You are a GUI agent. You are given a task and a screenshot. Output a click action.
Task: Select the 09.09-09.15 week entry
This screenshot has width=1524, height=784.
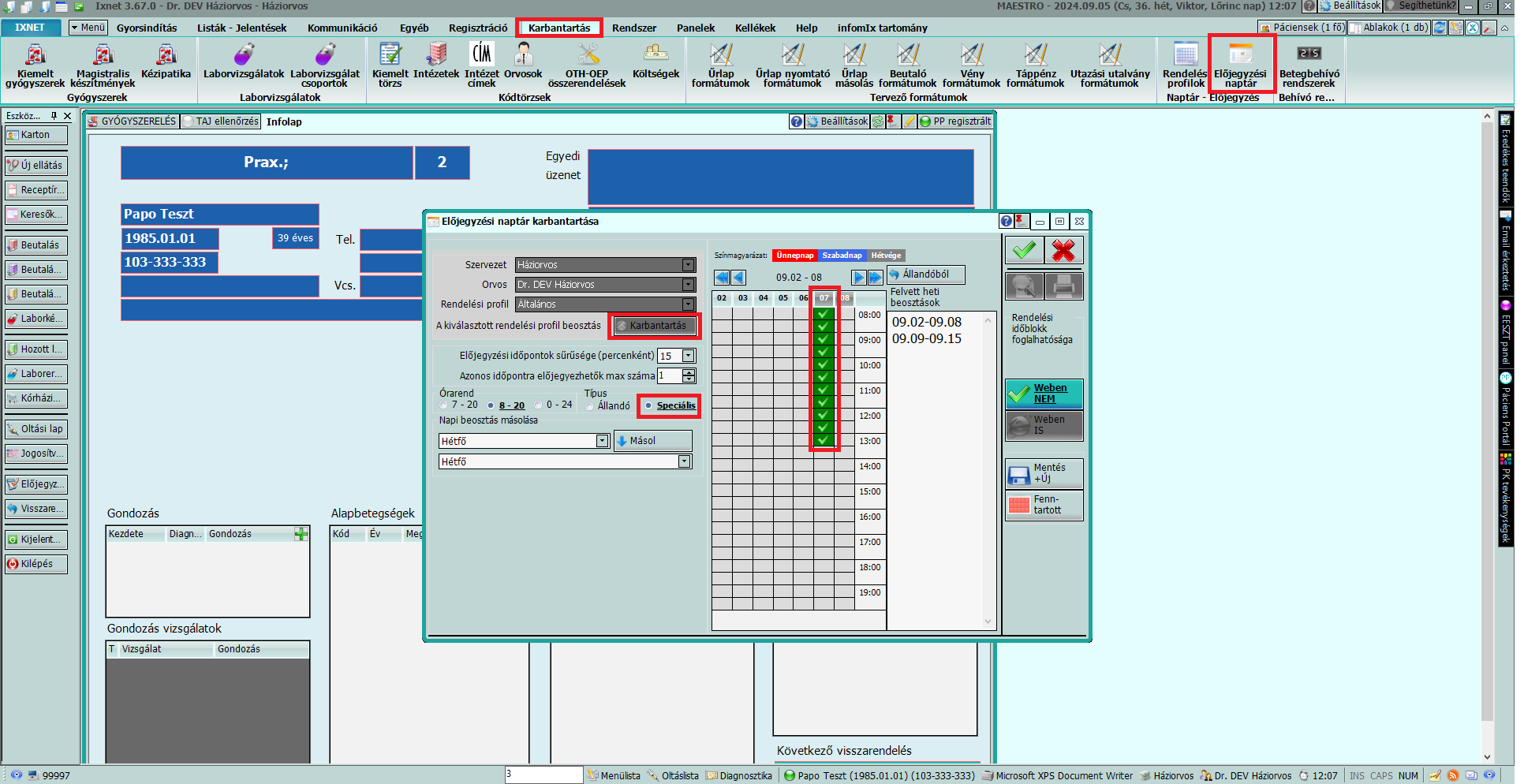click(x=926, y=339)
